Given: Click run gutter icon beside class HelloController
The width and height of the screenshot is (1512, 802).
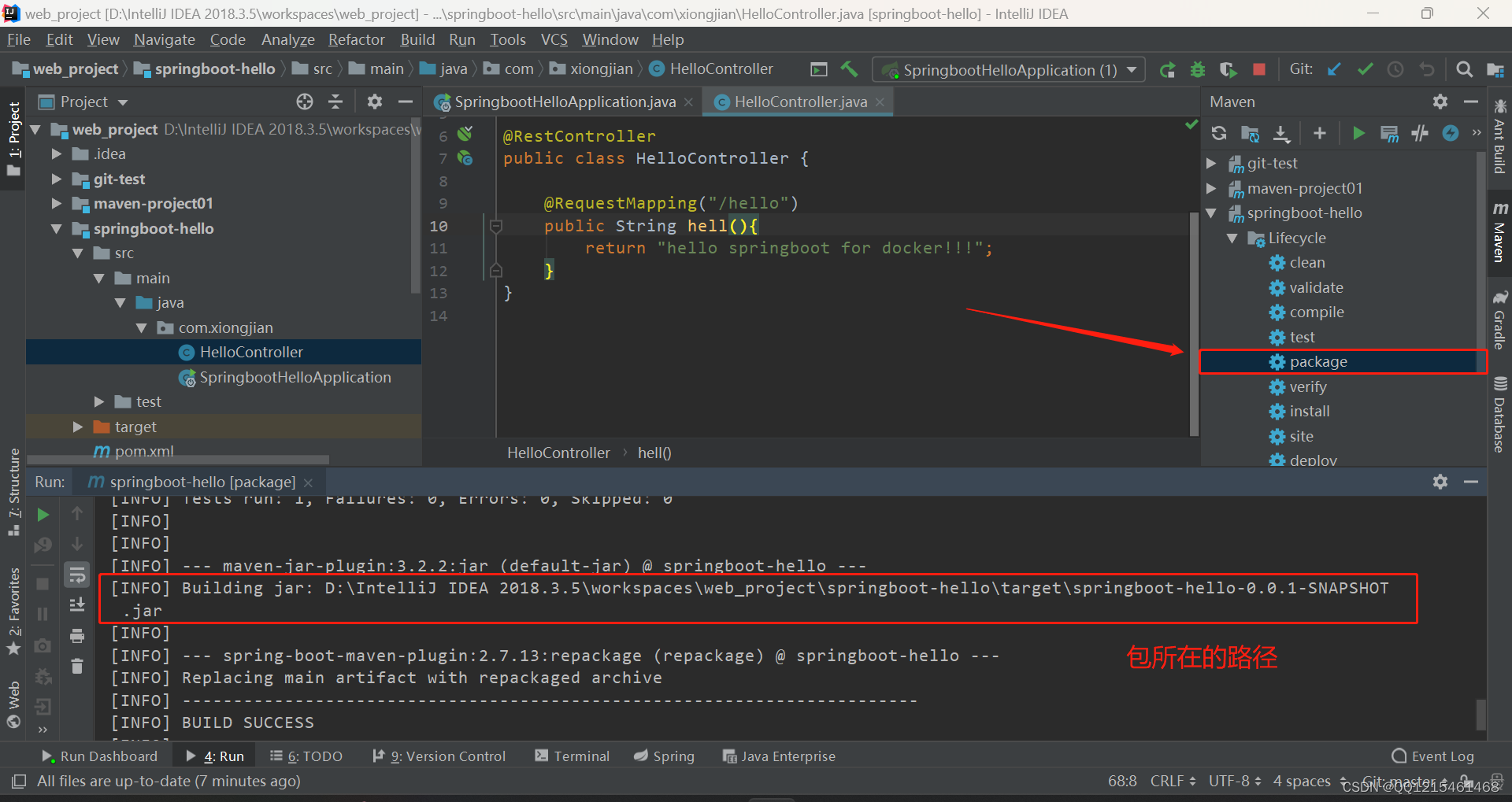Looking at the screenshot, I should coord(465,158).
